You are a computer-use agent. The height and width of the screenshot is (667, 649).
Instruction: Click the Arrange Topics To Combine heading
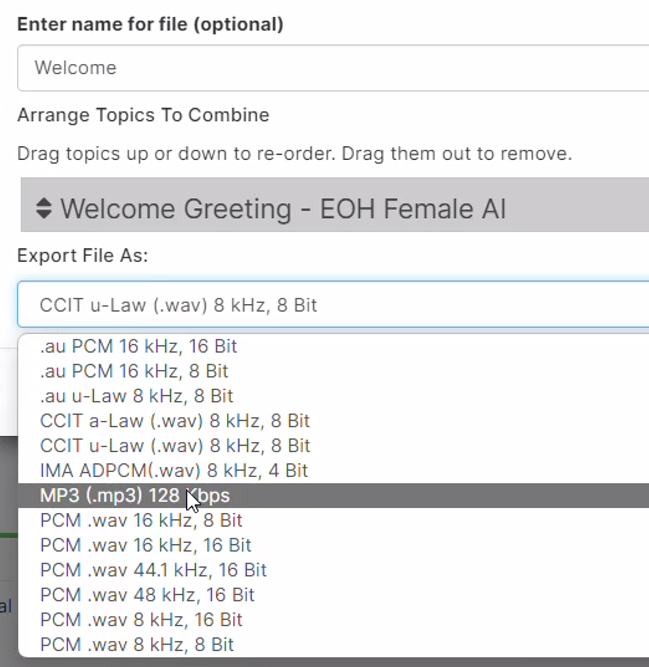coord(143,115)
